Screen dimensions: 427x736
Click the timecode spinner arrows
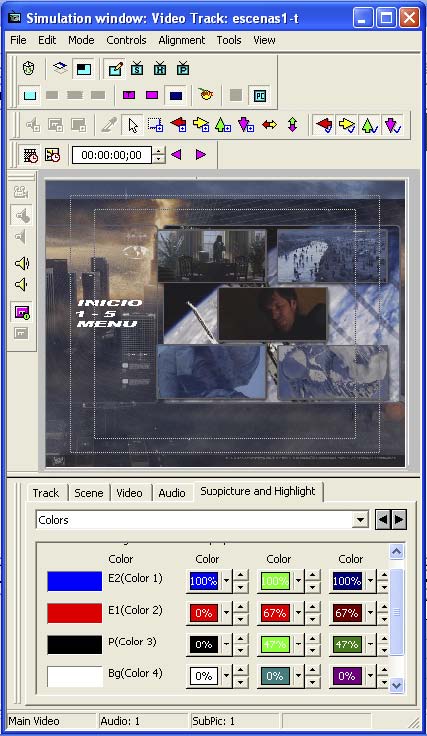(x=159, y=155)
